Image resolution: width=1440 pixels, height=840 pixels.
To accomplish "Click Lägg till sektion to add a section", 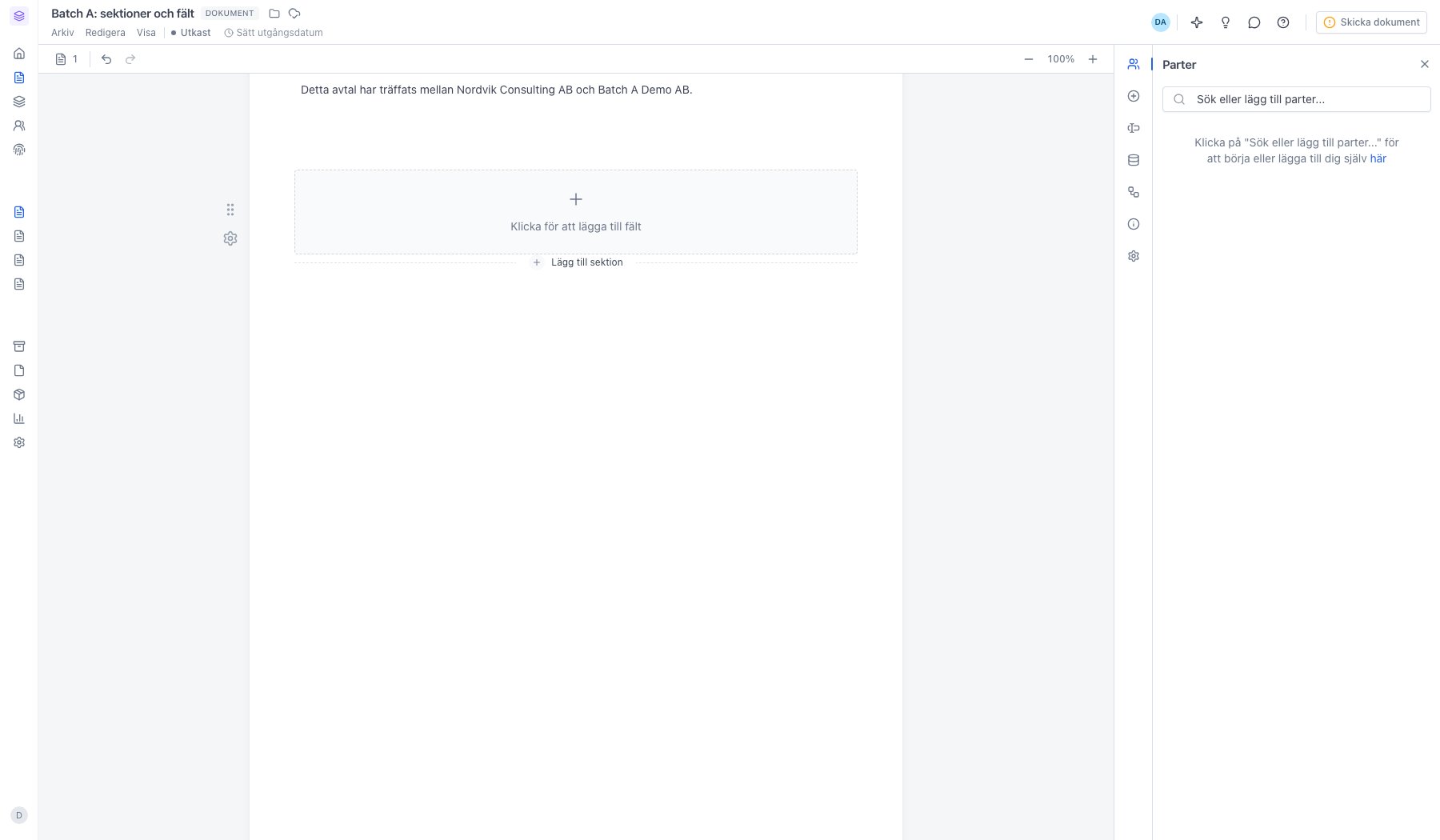I will 578,262.
